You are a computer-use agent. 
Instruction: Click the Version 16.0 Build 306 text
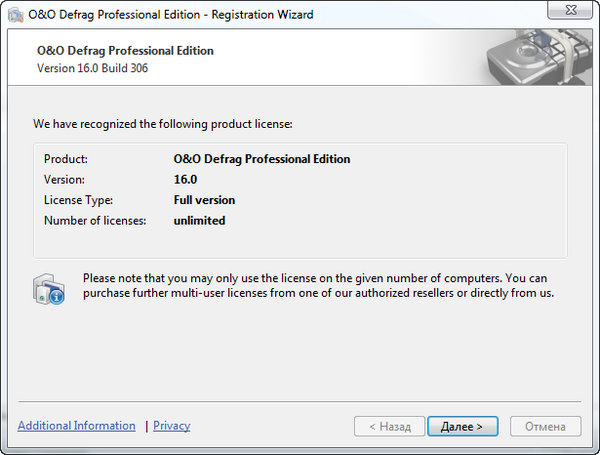(97, 68)
